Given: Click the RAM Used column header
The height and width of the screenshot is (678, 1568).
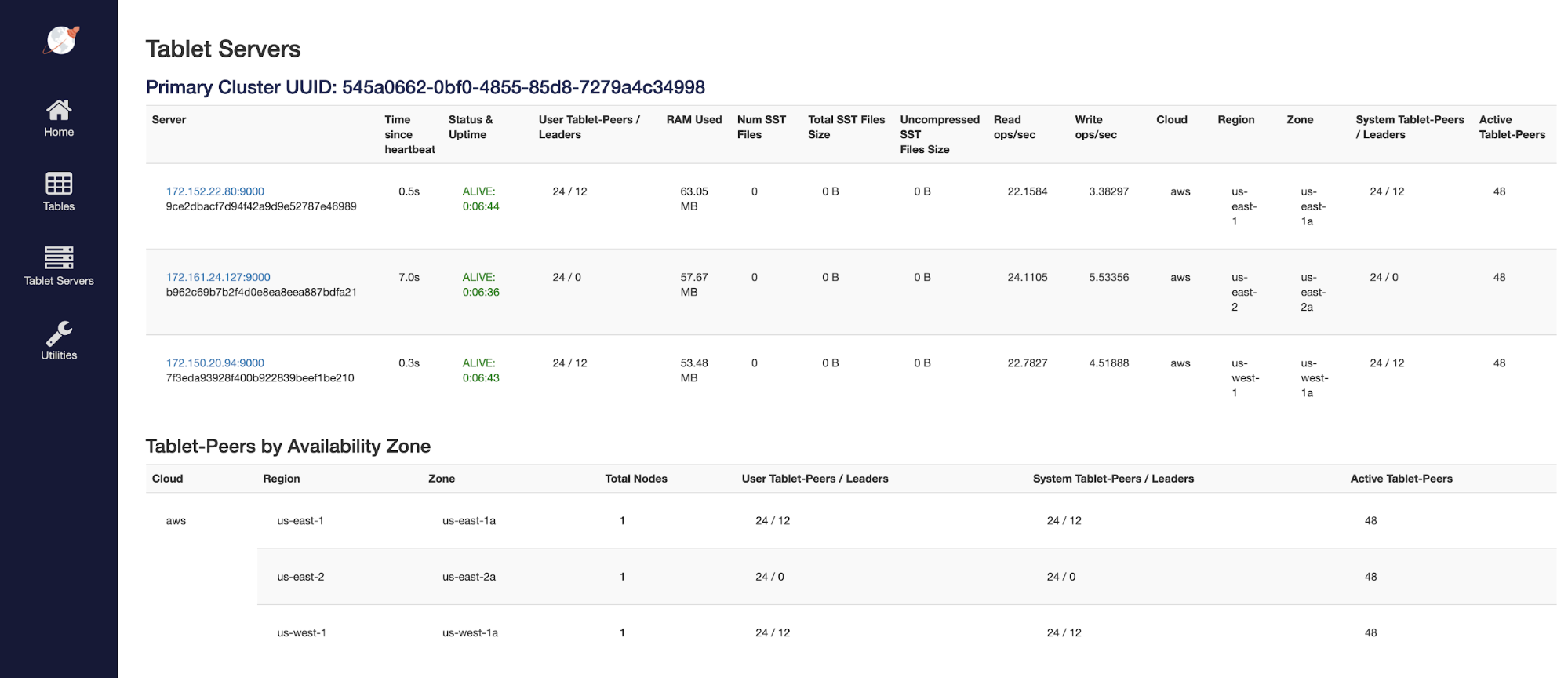Looking at the screenshot, I should tap(693, 120).
